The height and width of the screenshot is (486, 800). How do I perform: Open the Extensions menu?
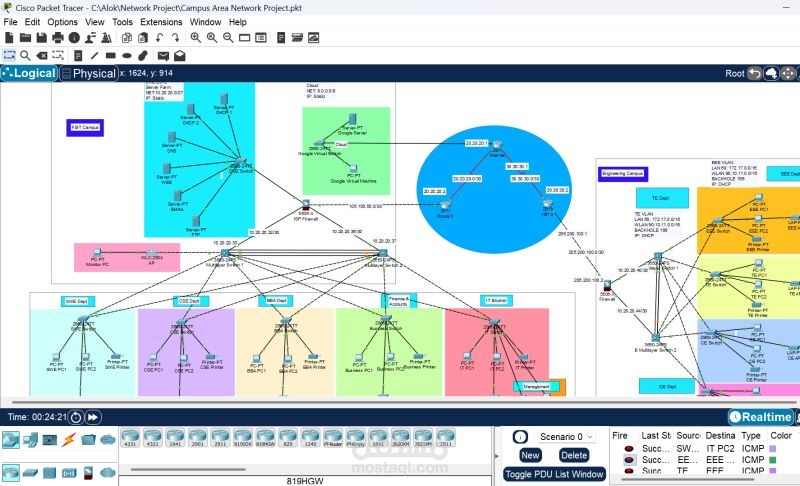click(161, 22)
